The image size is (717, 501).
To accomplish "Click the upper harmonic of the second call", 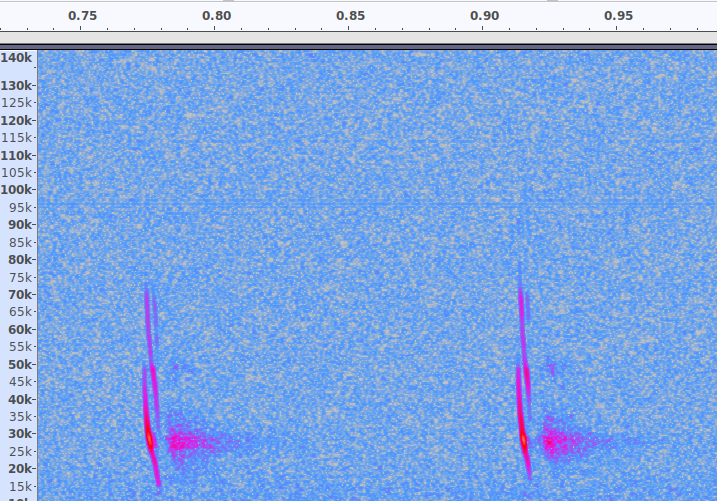I will (x=521, y=310).
